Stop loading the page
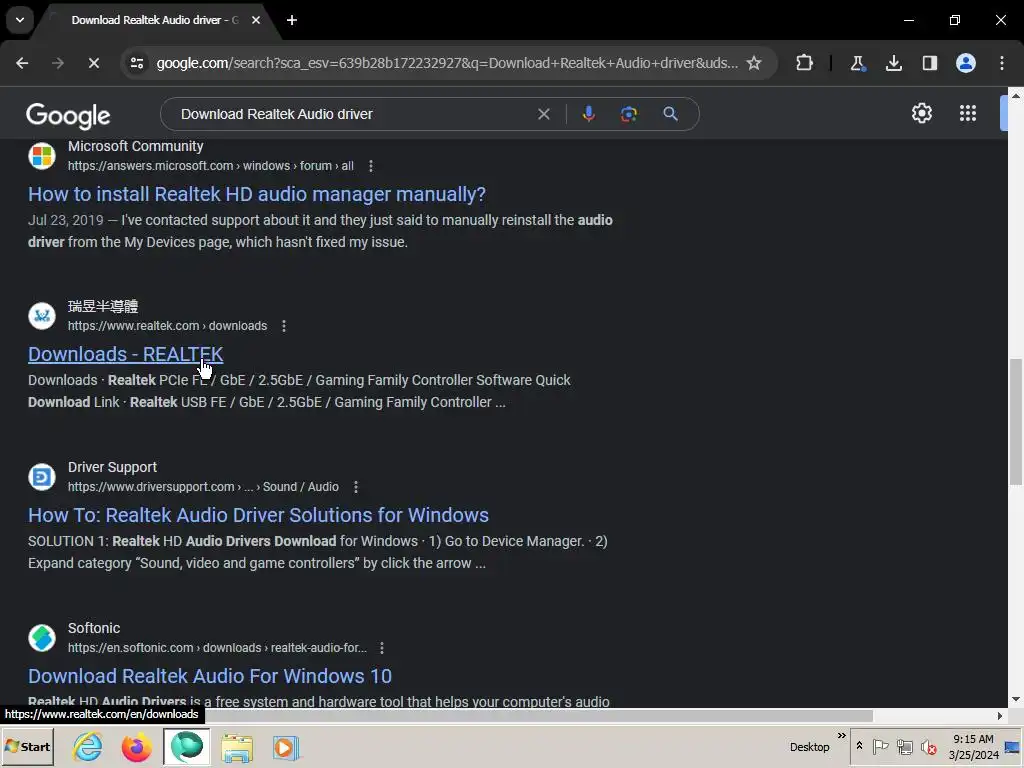This screenshot has height=768, width=1024. click(x=93, y=63)
